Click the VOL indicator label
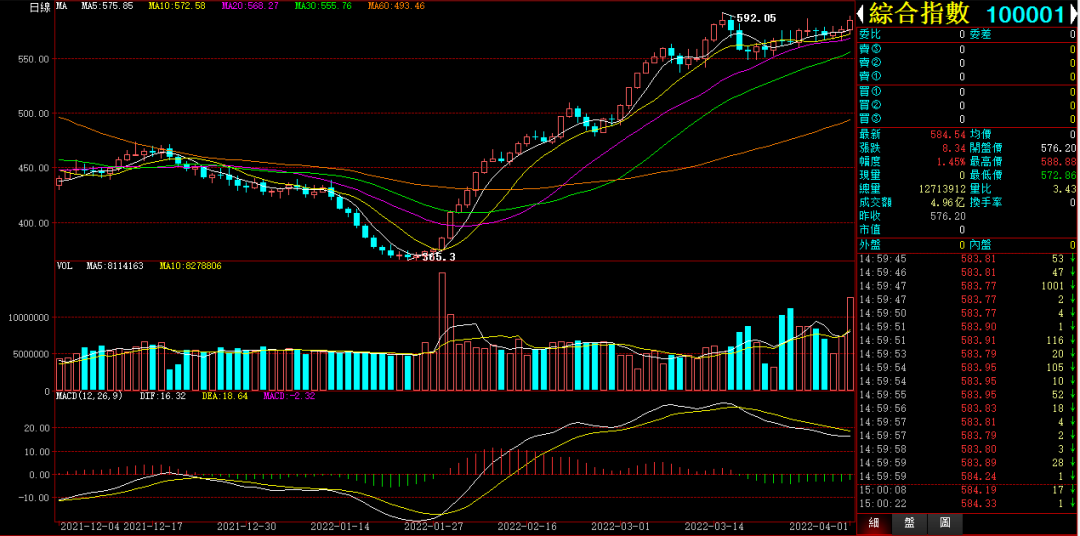This screenshot has width=1080, height=536. [x=64, y=265]
